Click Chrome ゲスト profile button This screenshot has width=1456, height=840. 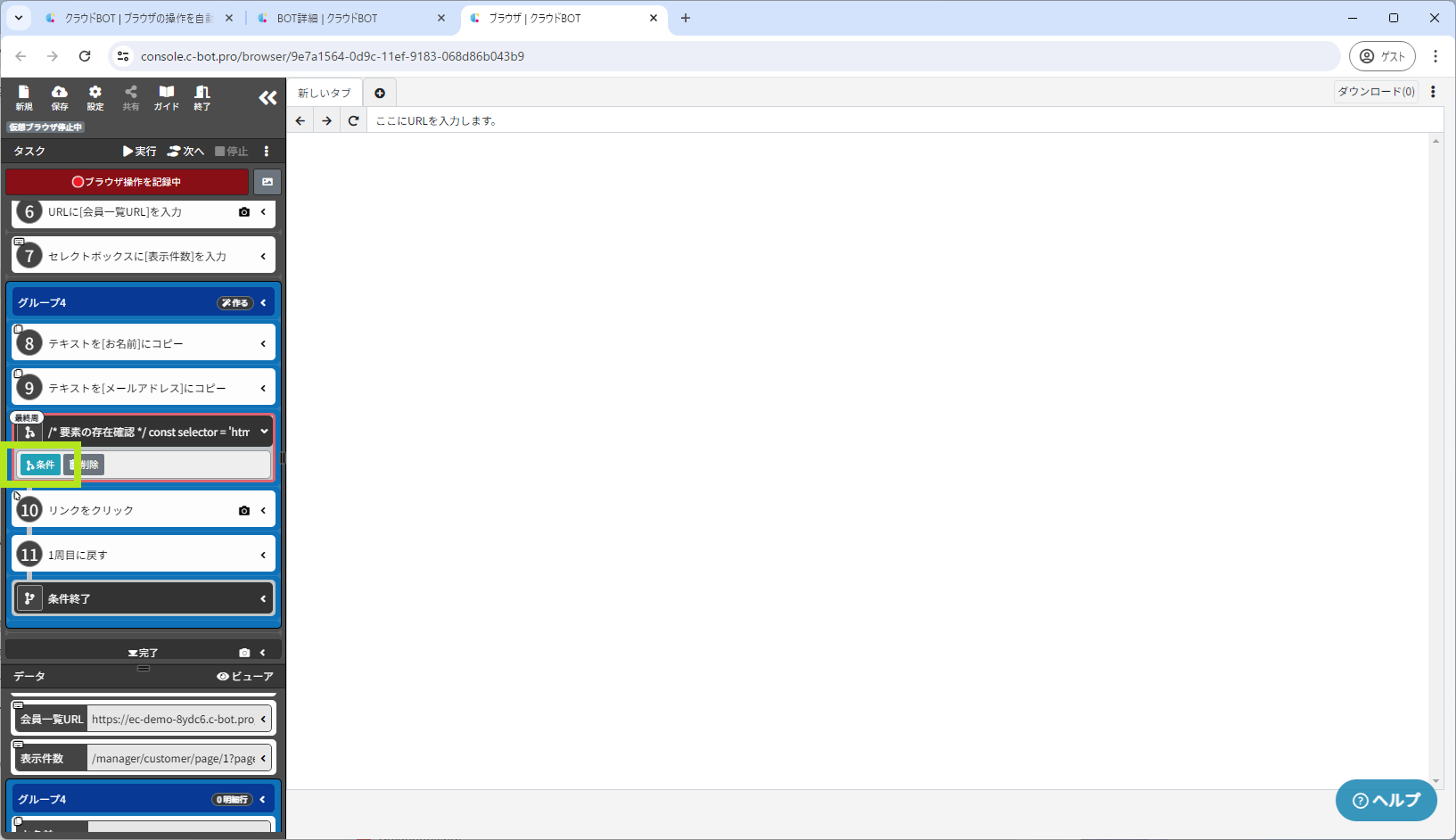[x=1382, y=56]
